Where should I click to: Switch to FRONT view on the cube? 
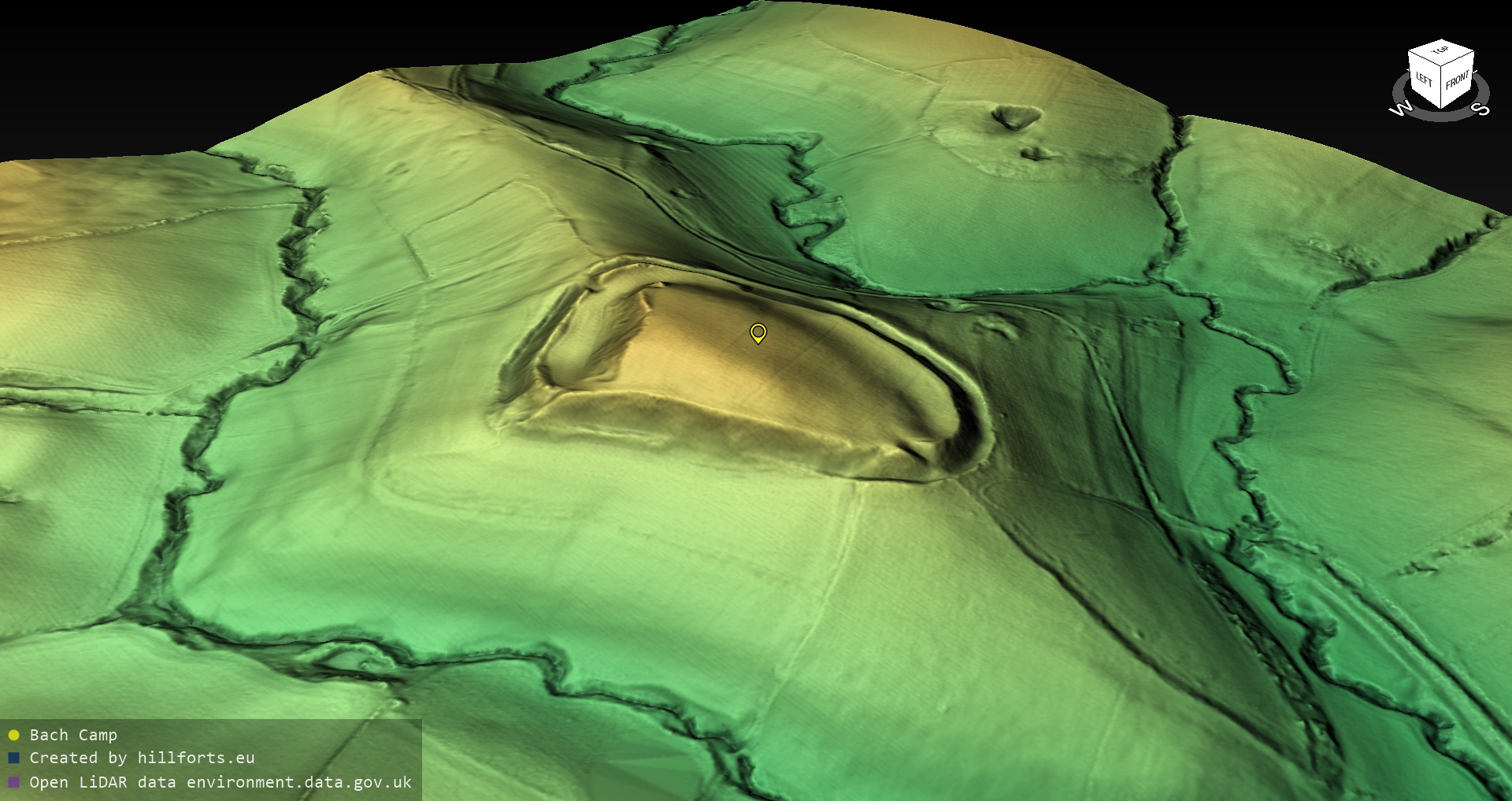(x=1457, y=80)
